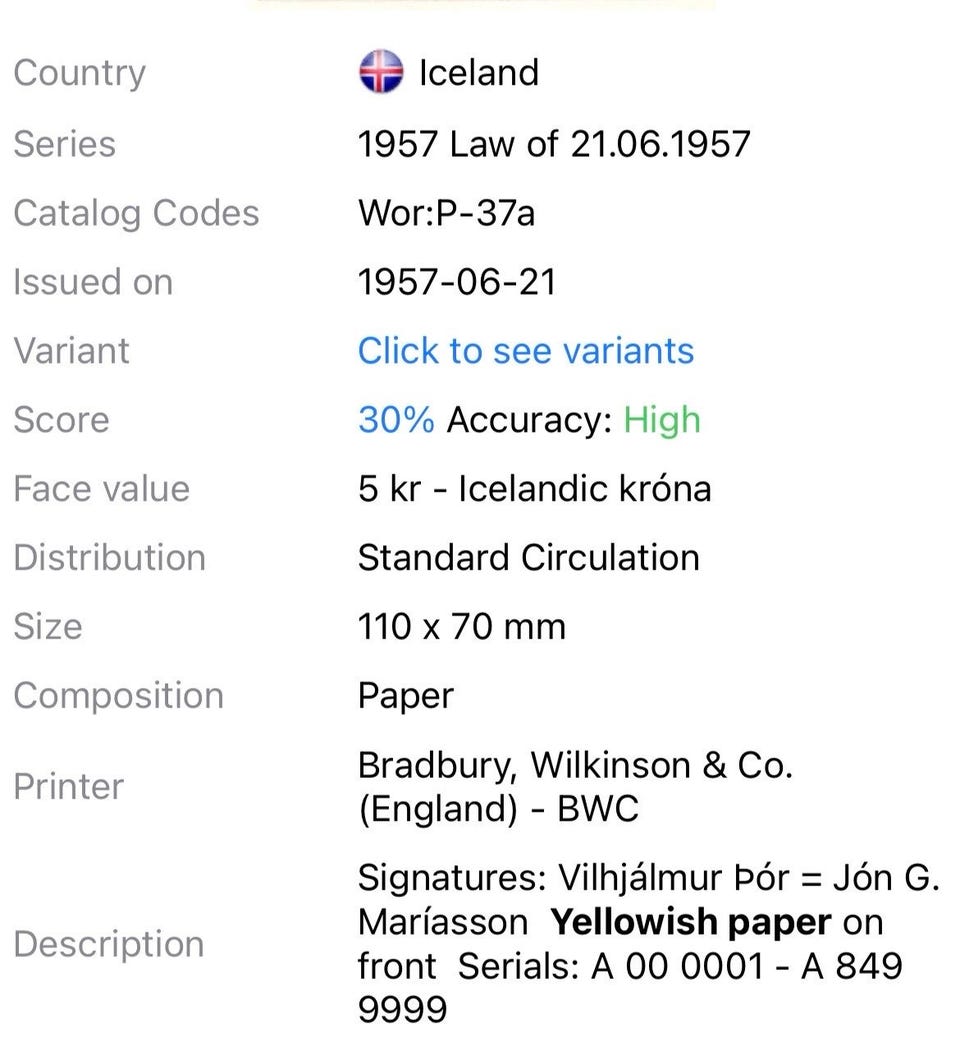Tap the issue date 1957-06-21
960x1047 pixels.
click(x=457, y=282)
